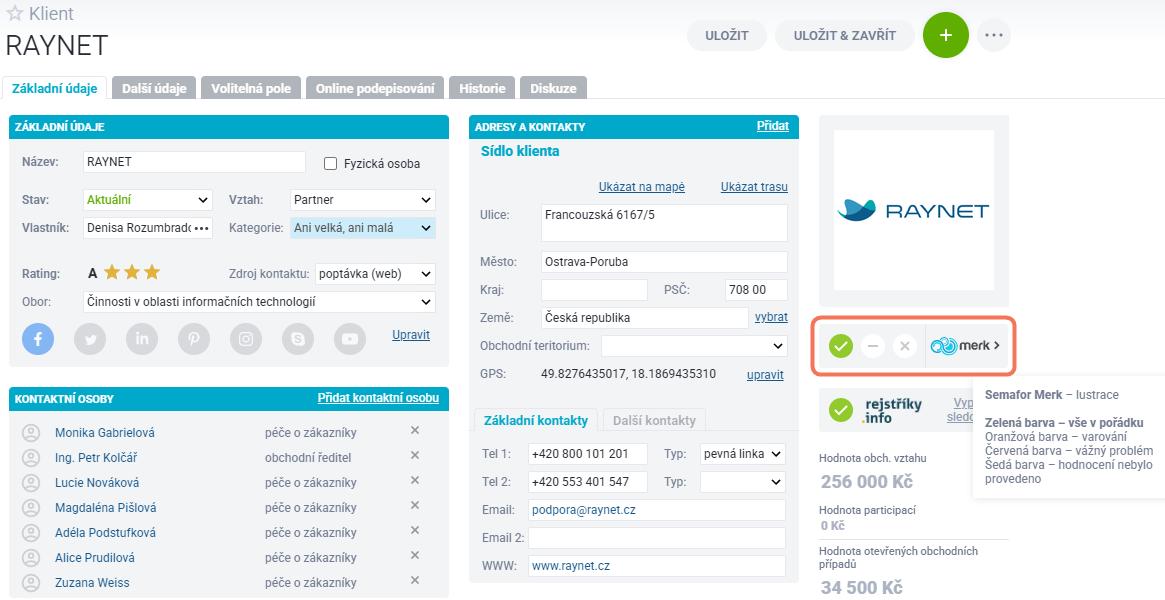This screenshot has width=1165, height=600.
Task: Click the RAYNET company logo image
Action: (914, 210)
